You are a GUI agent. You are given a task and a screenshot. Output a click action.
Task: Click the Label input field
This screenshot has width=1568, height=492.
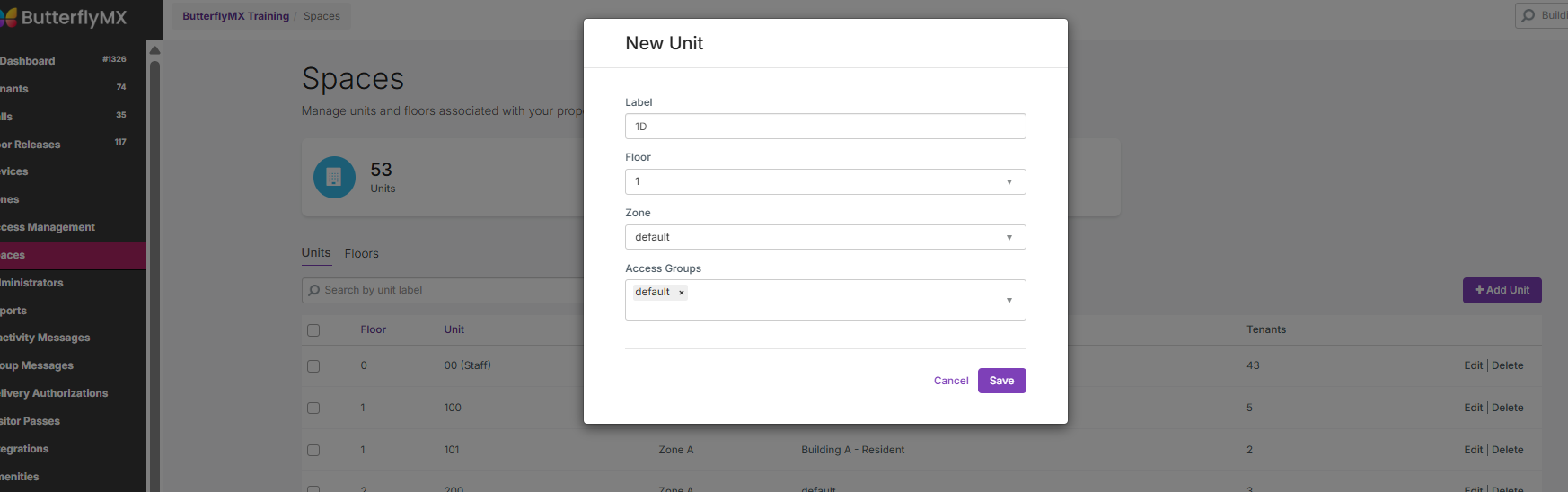pos(824,127)
